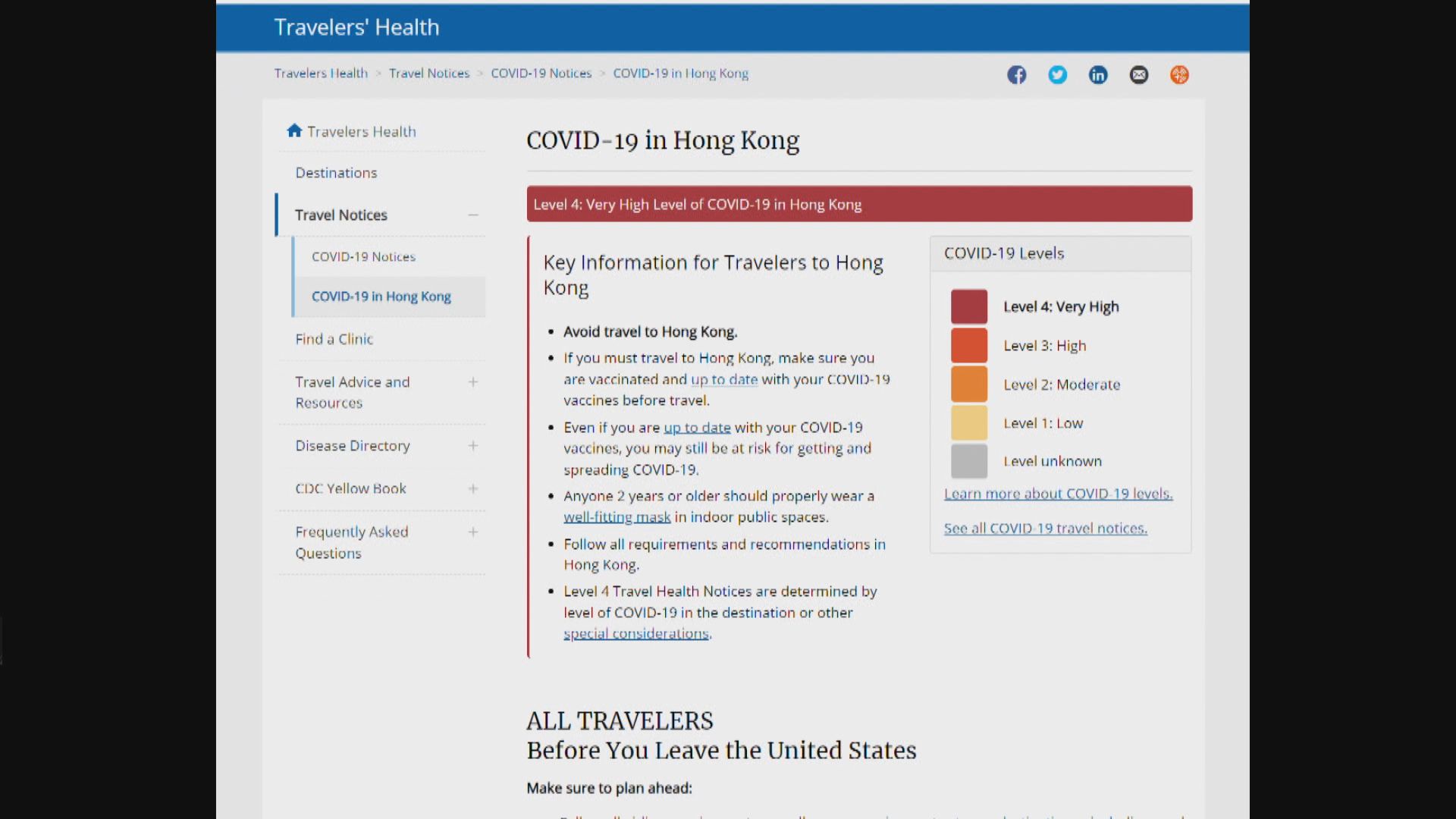This screenshot has height=819, width=1456.
Task: Click 'Level 1: Low' legend label
Action: click(1043, 423)
